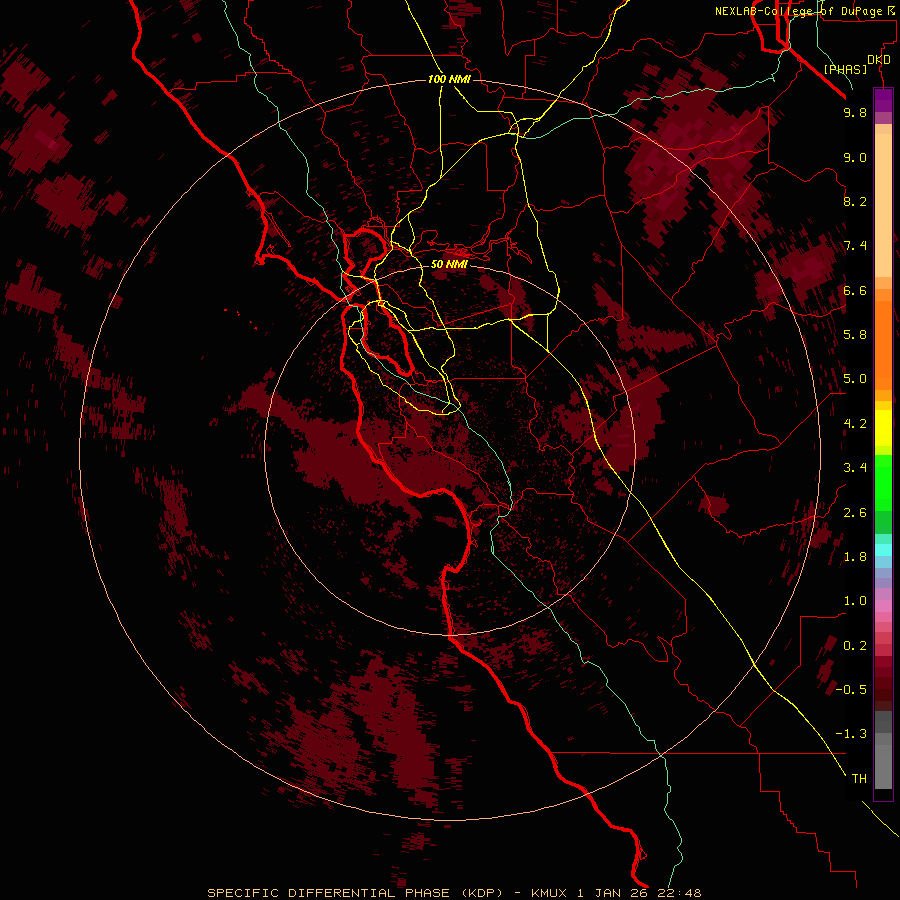Screen dimensions: 900x900
Task: Click the -1.3 scale value
Action: (851, 734)
